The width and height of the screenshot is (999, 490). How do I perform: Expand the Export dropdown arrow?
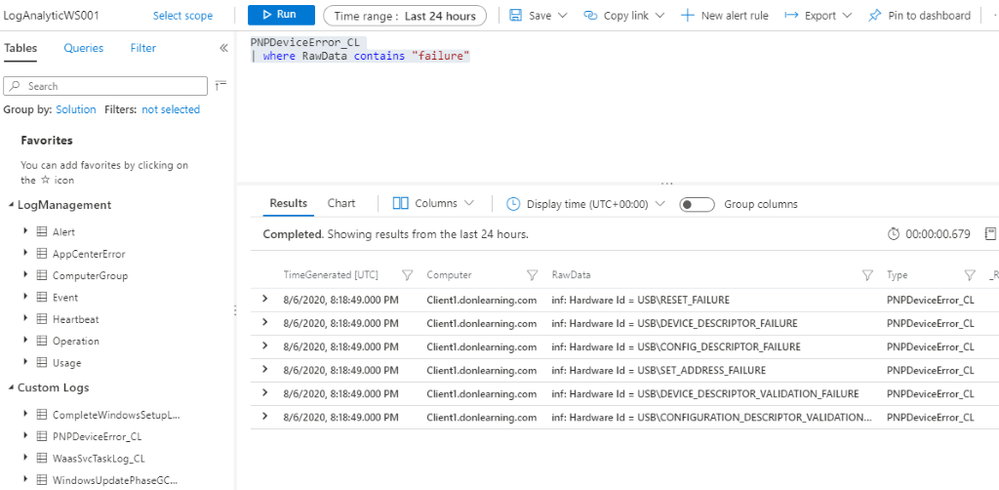(x=847, y=15)
